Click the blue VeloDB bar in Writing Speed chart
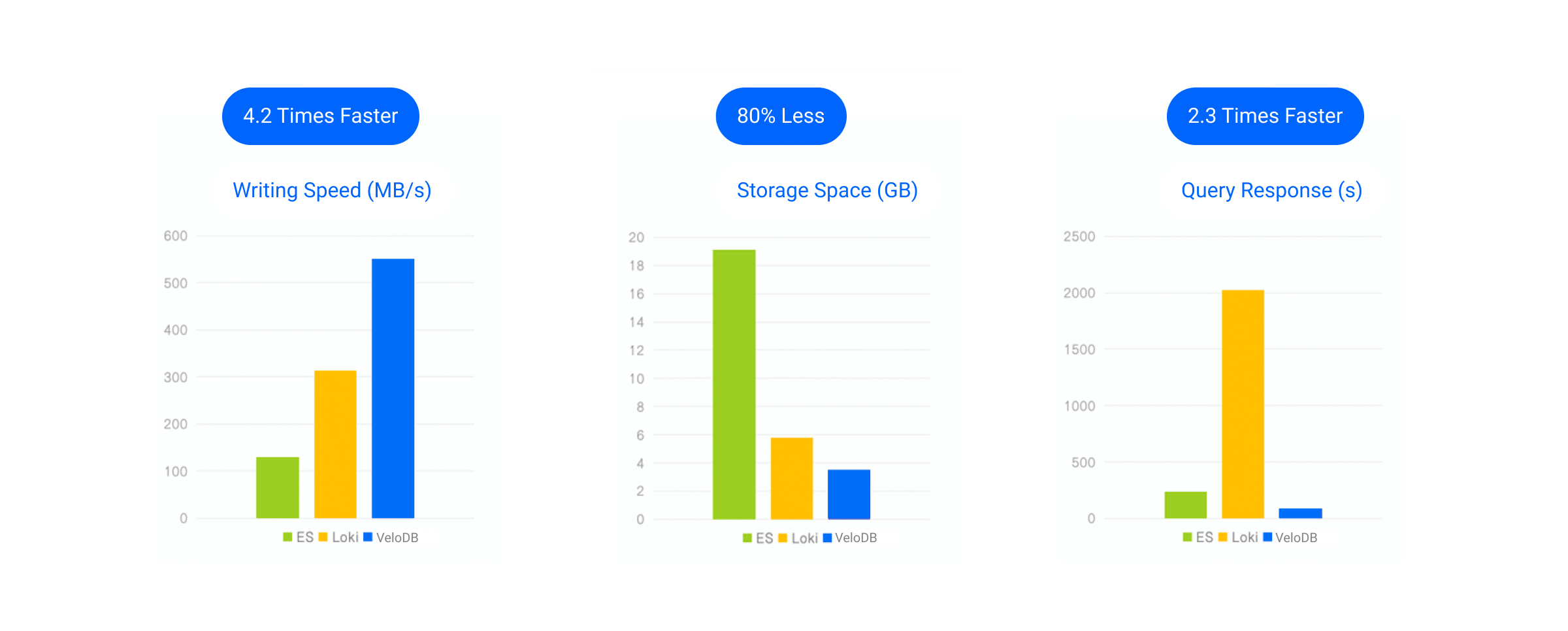This screenshot has width=1568, height=631. (x=393, y=389)
